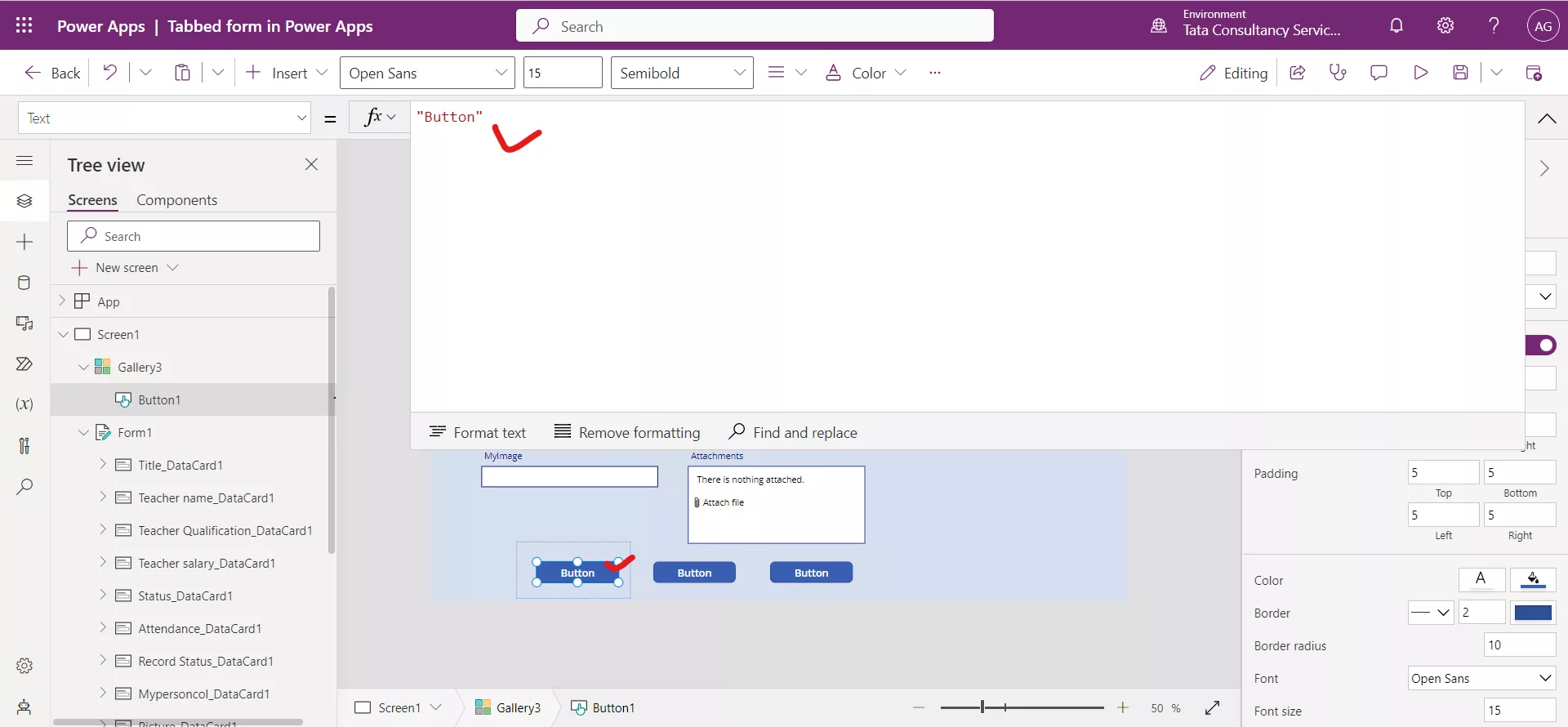Screen dimensions: 1568x727
Task: Switch to the Components tab
Action: (176, 200)
